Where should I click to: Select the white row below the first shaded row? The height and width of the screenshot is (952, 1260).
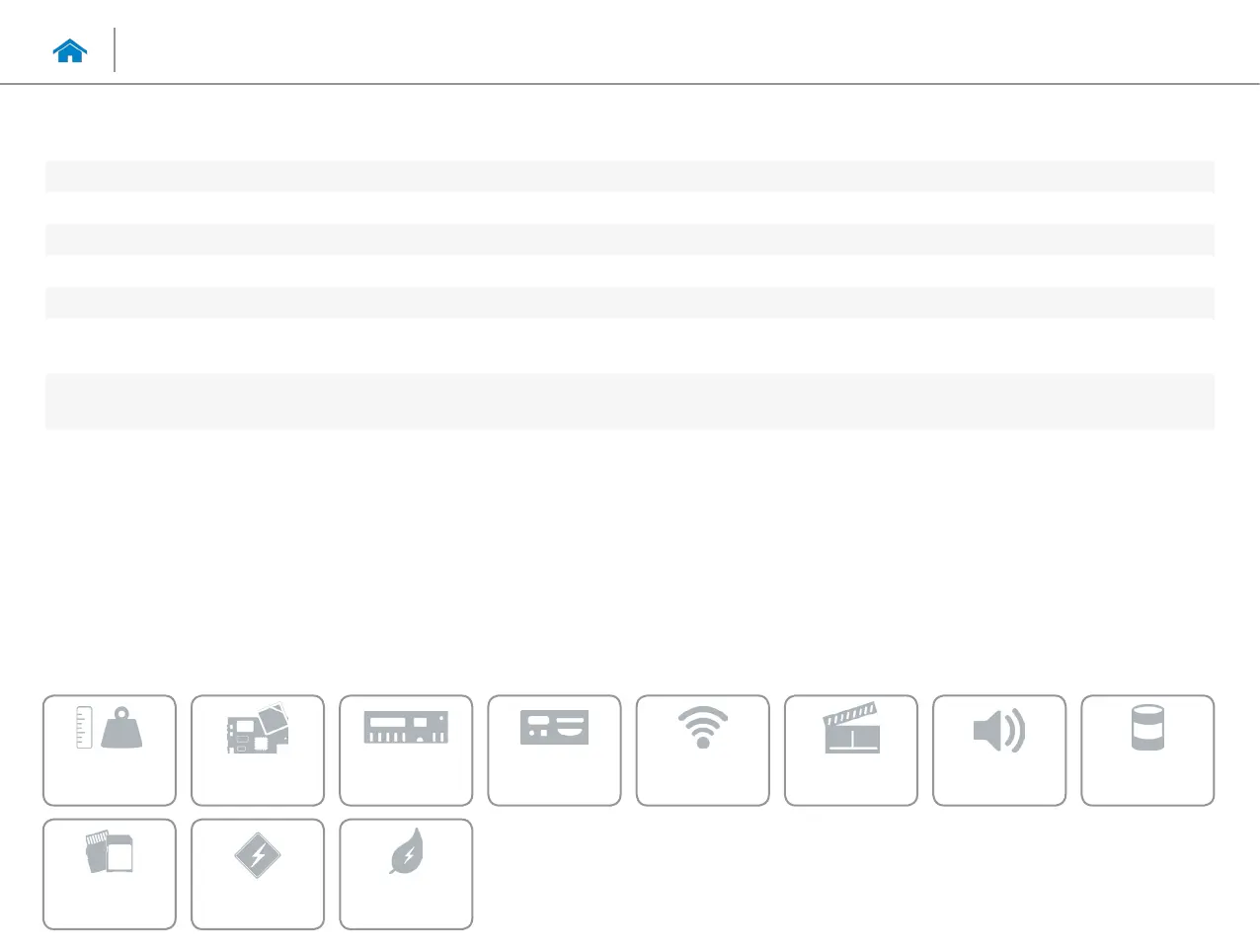coord(630,207)
